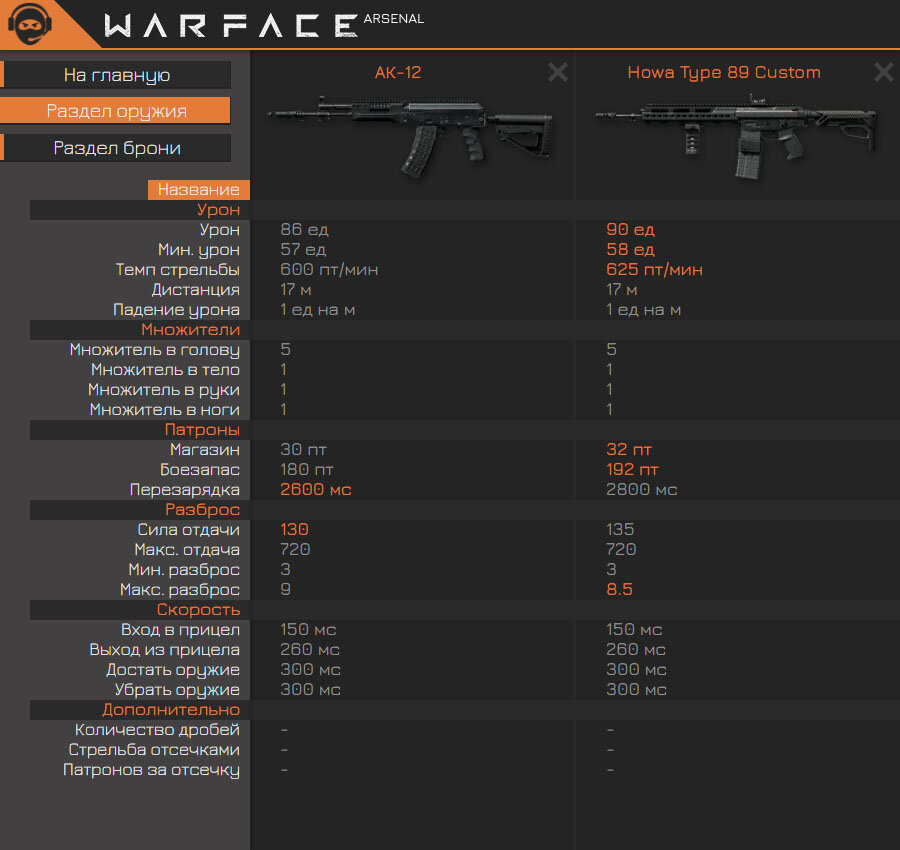Click AK-12 value 57 ед

pos(303,250)
